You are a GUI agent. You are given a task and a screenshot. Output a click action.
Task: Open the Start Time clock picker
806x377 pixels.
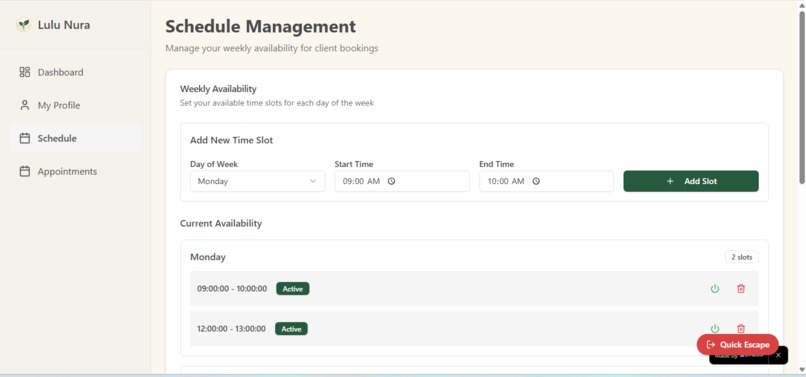coord(391,181)
